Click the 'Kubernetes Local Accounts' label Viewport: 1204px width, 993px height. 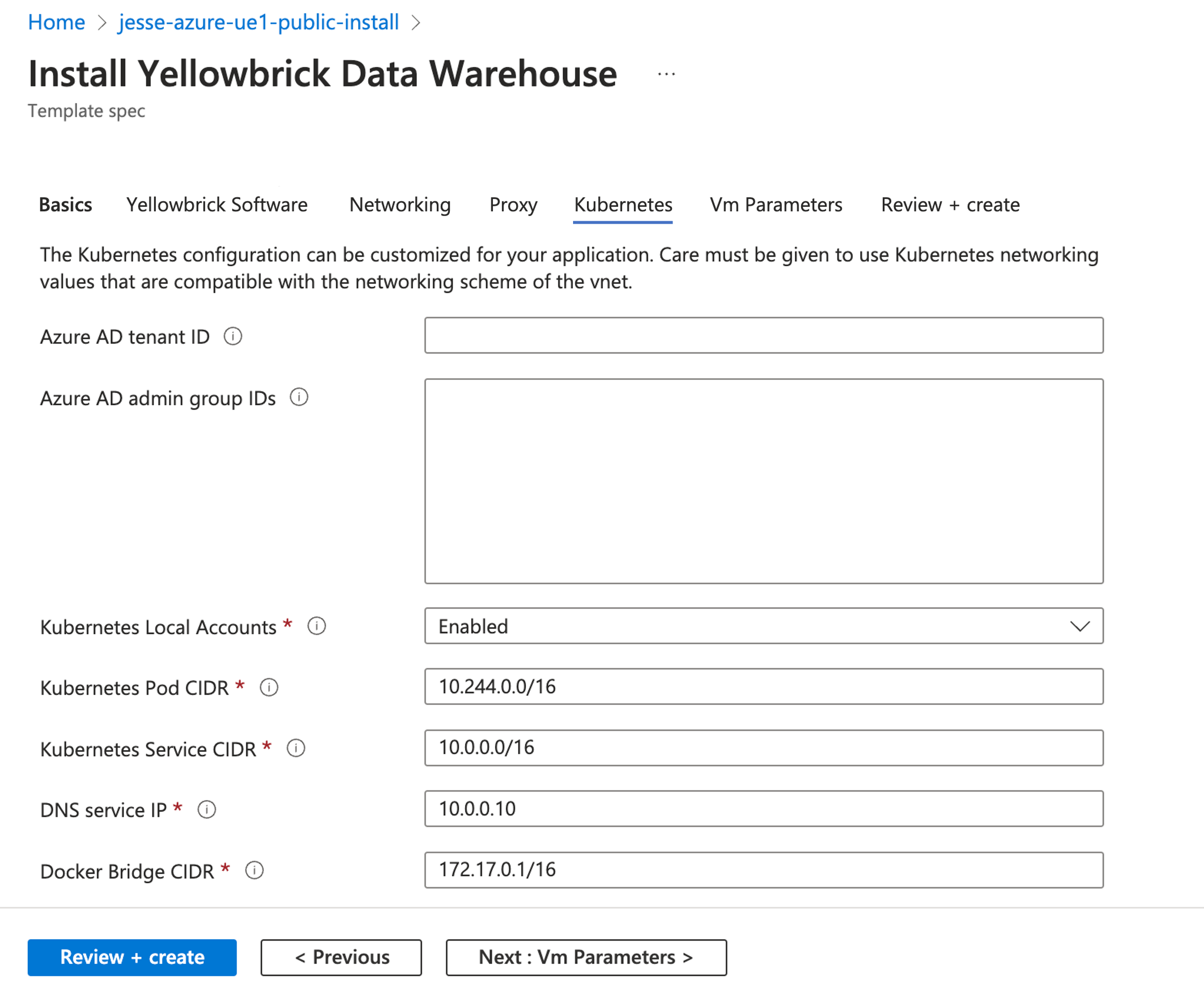pos(158,627)
